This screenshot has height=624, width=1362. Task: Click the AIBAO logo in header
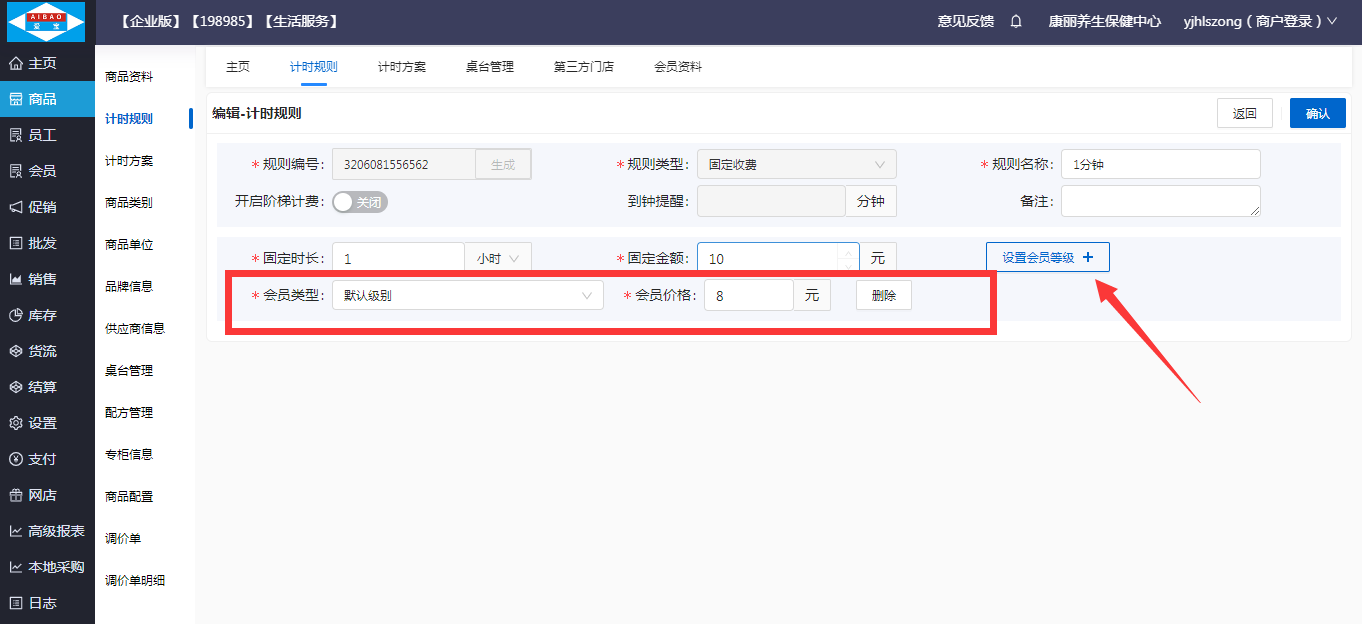[47, 21]
